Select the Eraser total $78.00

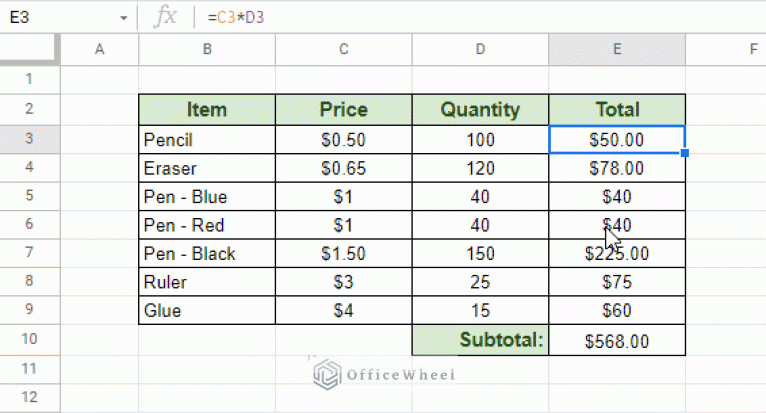coord(617,169)
